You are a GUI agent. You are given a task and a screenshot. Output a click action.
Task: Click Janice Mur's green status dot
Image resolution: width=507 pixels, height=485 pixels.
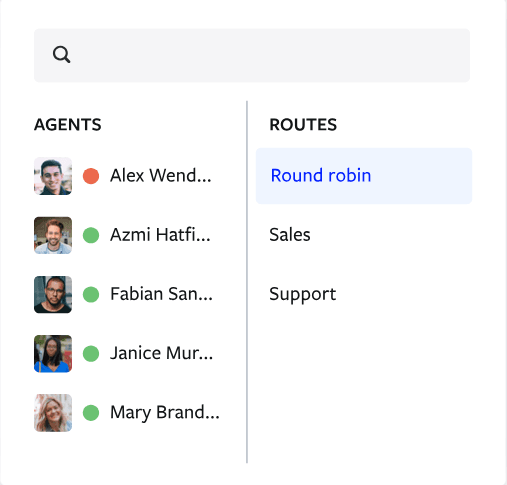(91, 354)
